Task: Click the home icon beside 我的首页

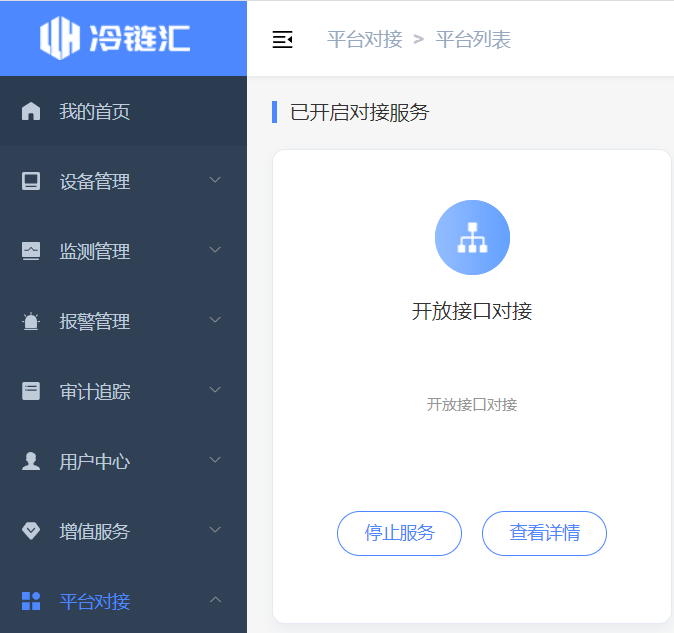Action: pos(31,111)
